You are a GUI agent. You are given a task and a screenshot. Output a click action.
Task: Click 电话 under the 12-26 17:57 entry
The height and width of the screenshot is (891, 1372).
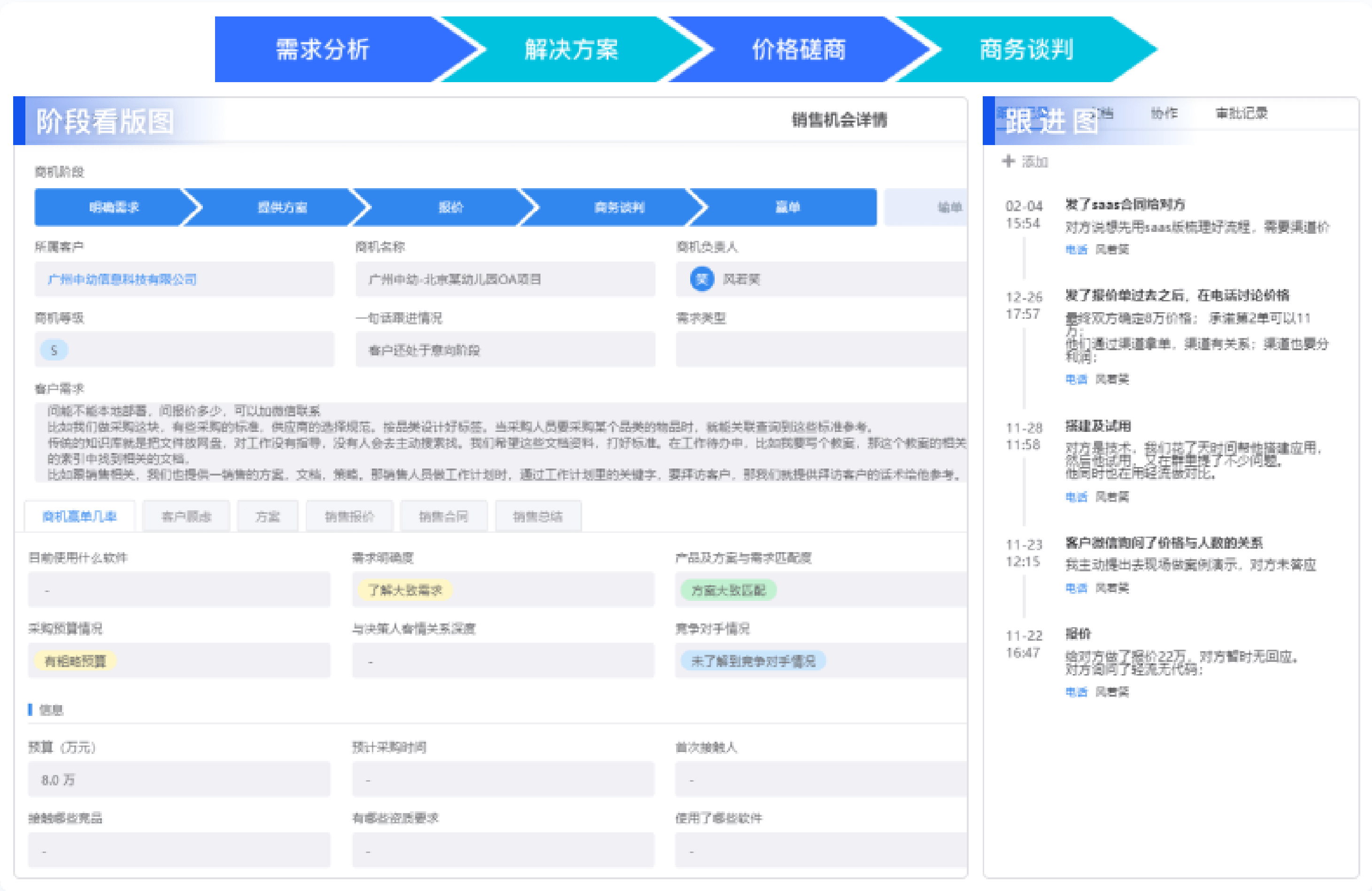[1076, 379]
